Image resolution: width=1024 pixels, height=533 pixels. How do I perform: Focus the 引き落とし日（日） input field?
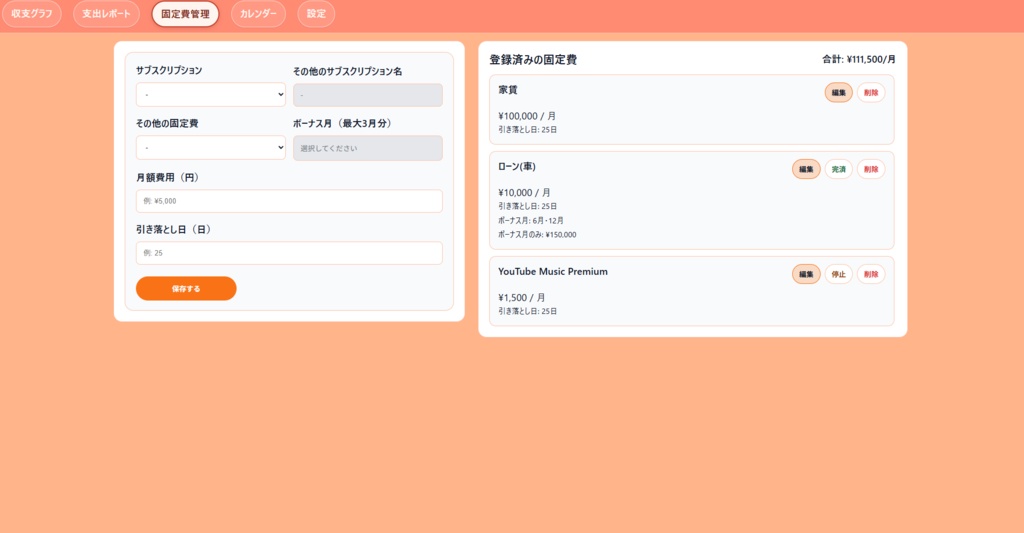289,253
